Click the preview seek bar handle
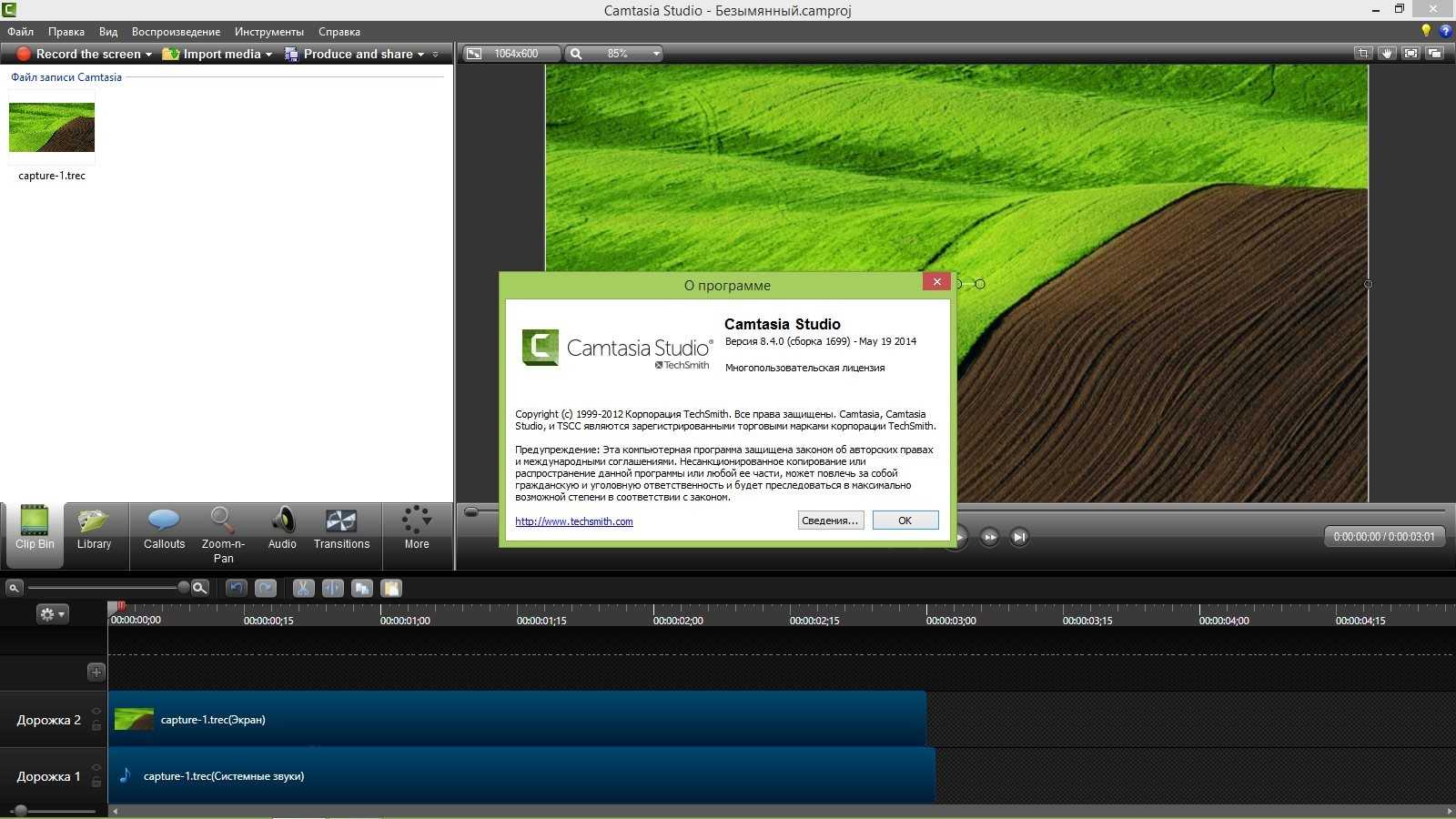1456x819 pixels. coord(471,512)
